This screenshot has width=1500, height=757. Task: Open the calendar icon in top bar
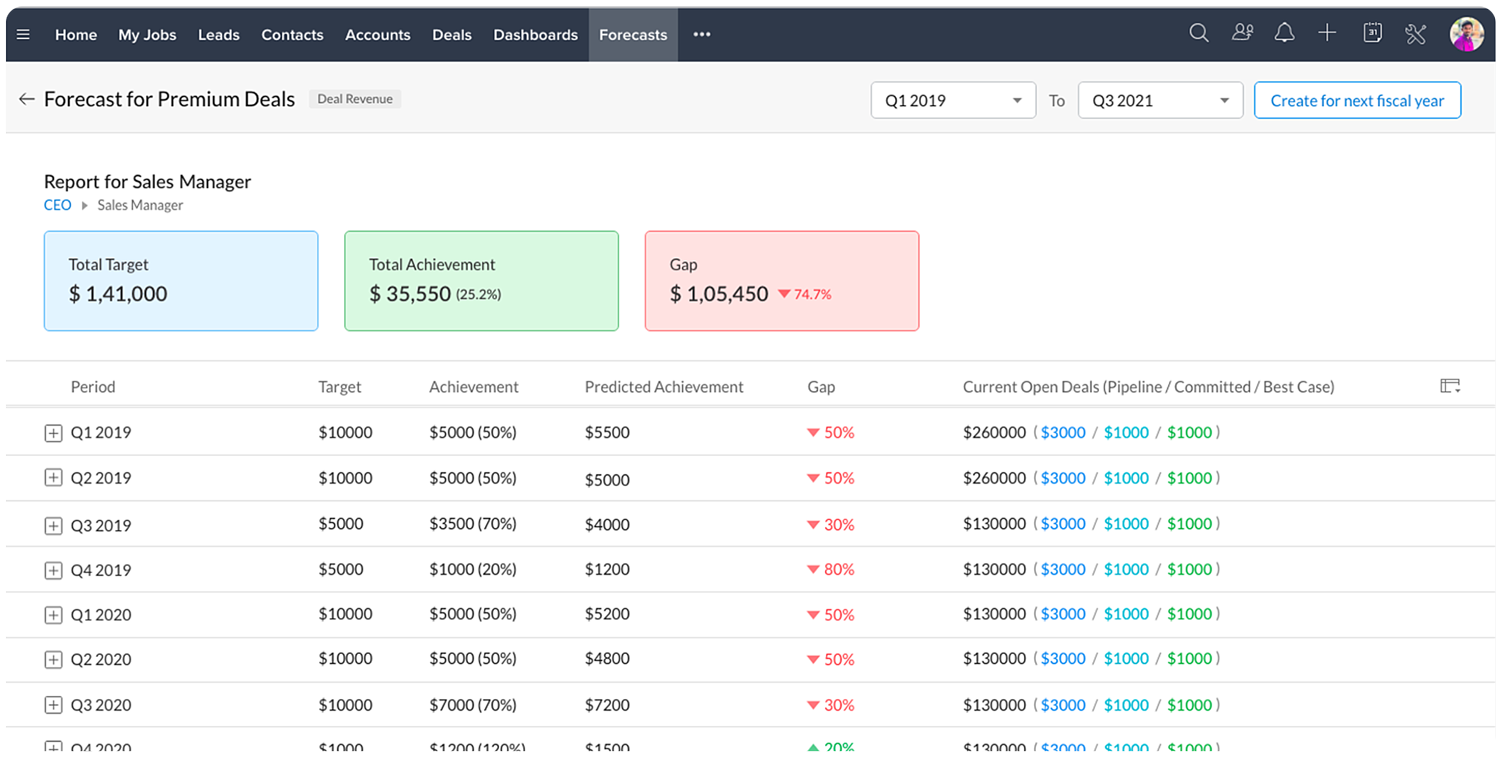coord(1373,33)
